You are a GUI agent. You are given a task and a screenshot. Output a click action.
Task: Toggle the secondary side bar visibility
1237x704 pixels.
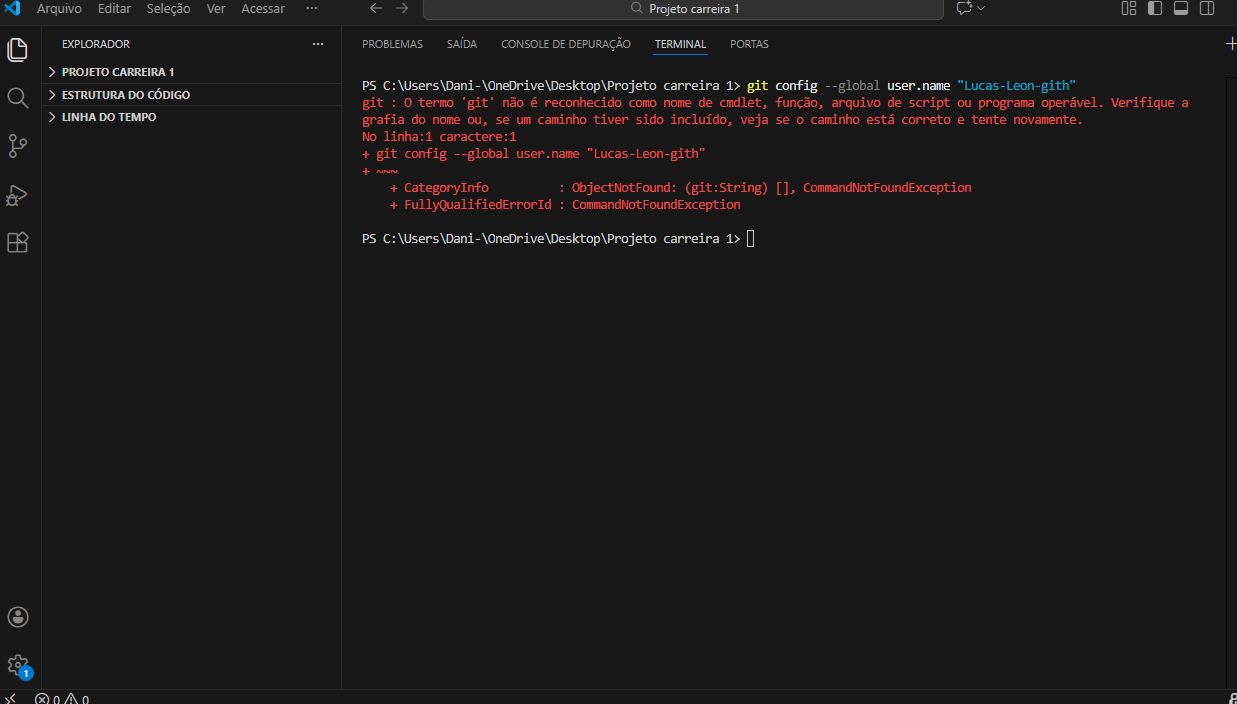(x=1207, y=8)
